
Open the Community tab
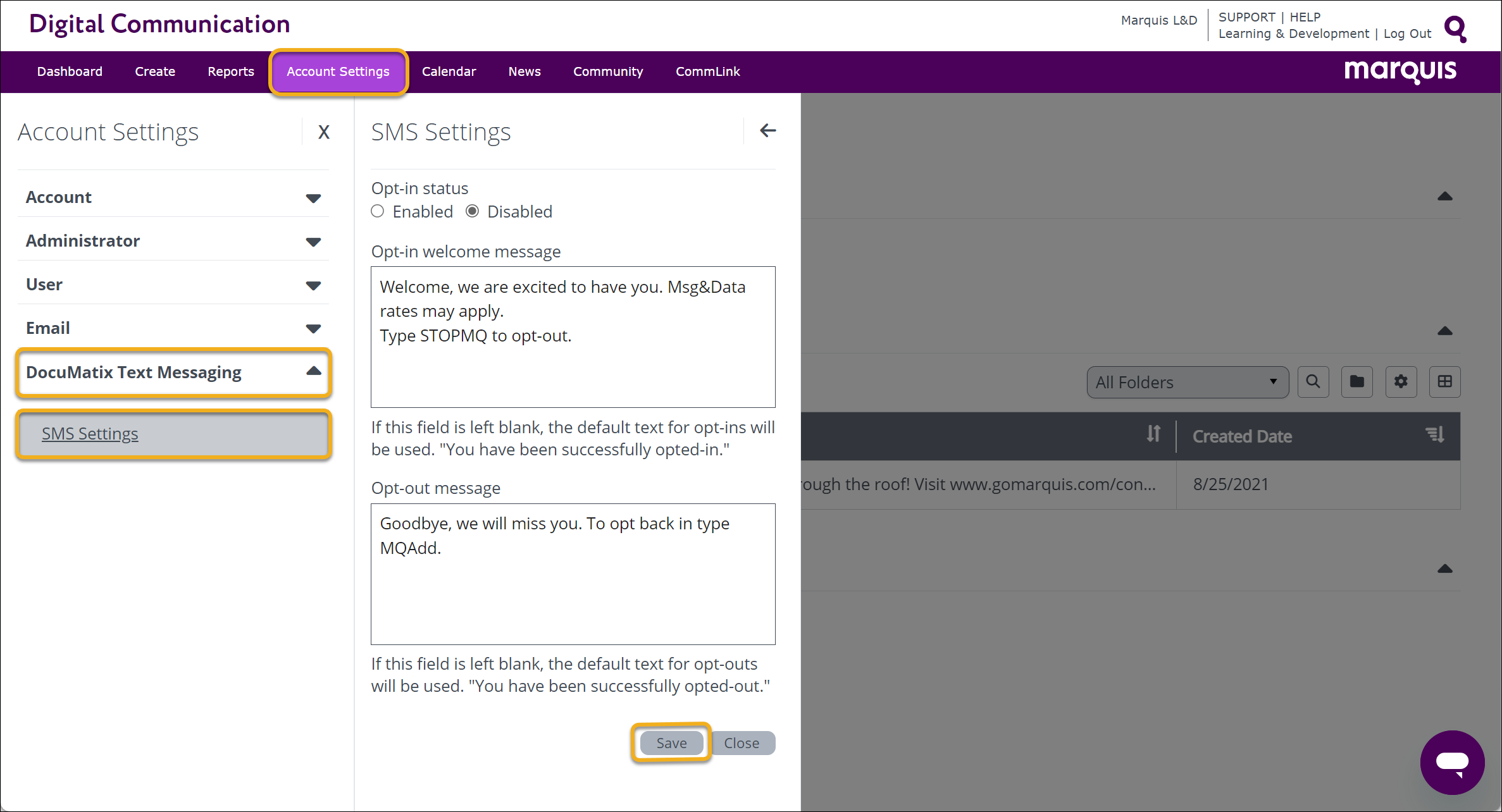point(608,71)
